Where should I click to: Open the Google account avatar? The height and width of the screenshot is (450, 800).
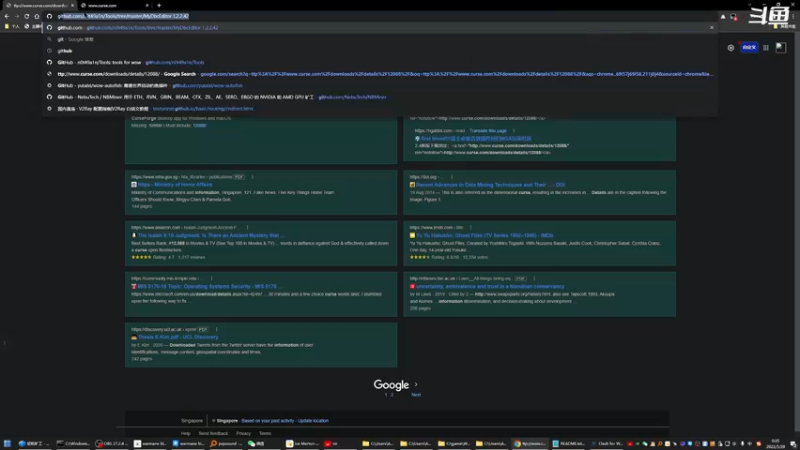click(x=781, y=47)
